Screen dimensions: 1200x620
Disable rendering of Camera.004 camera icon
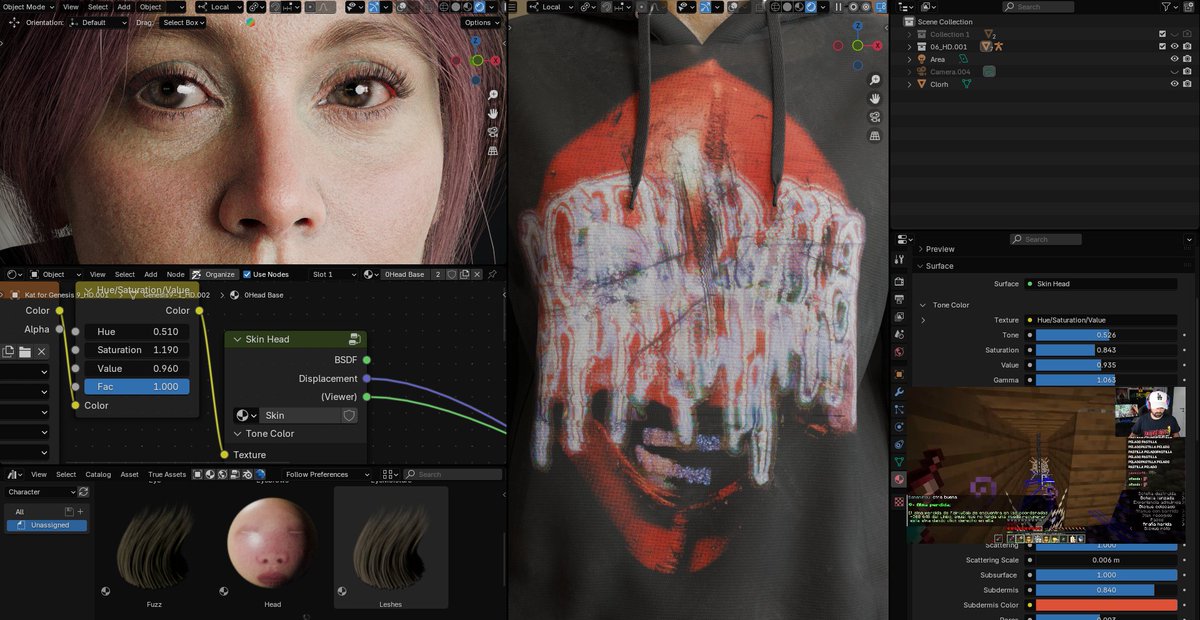pyautogui.click(x=1187, y=71)
